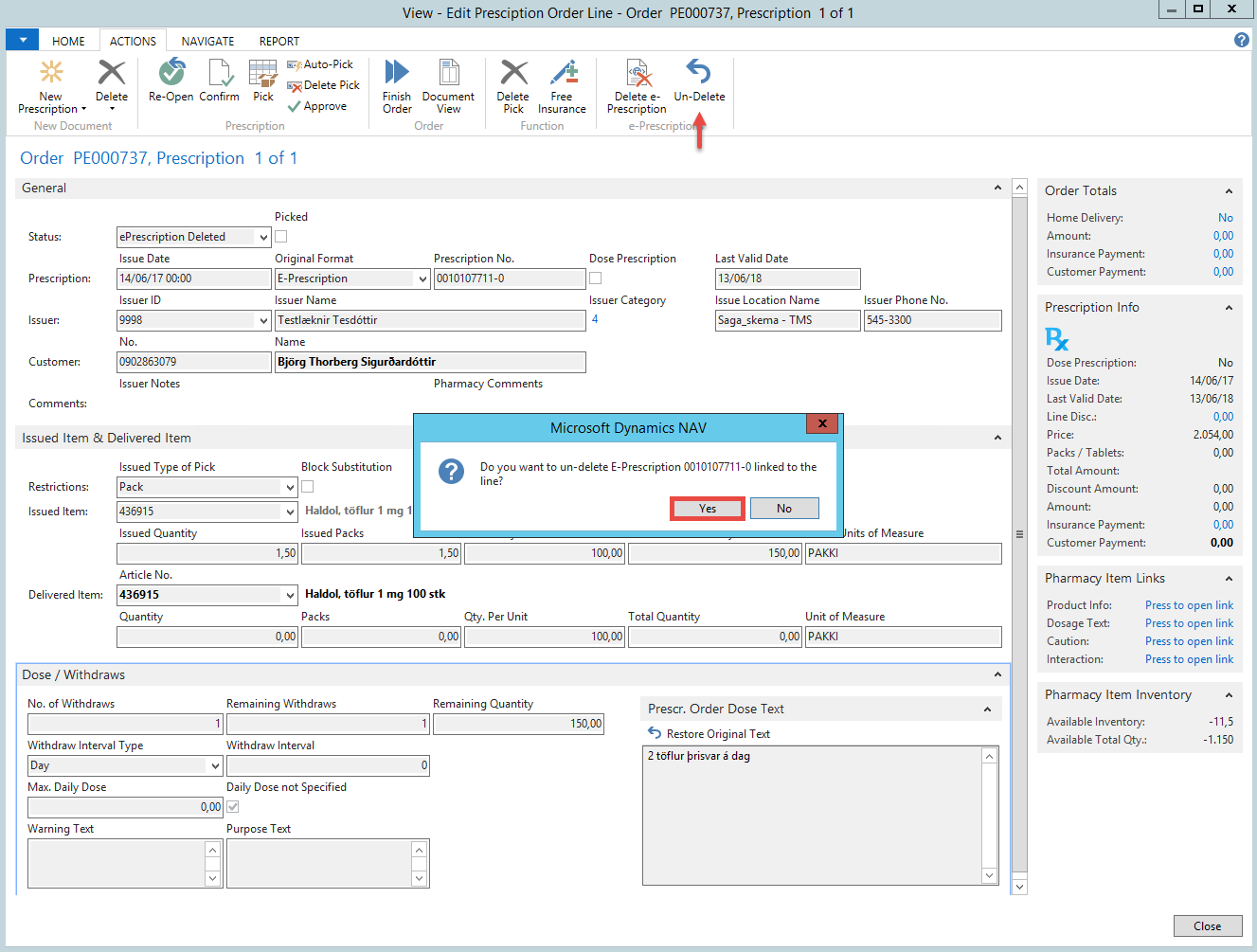Click the Re-Open ribbon icon
Image resolution: width=1257 pixels, height=952 pixels.
[x=171, y=74]
